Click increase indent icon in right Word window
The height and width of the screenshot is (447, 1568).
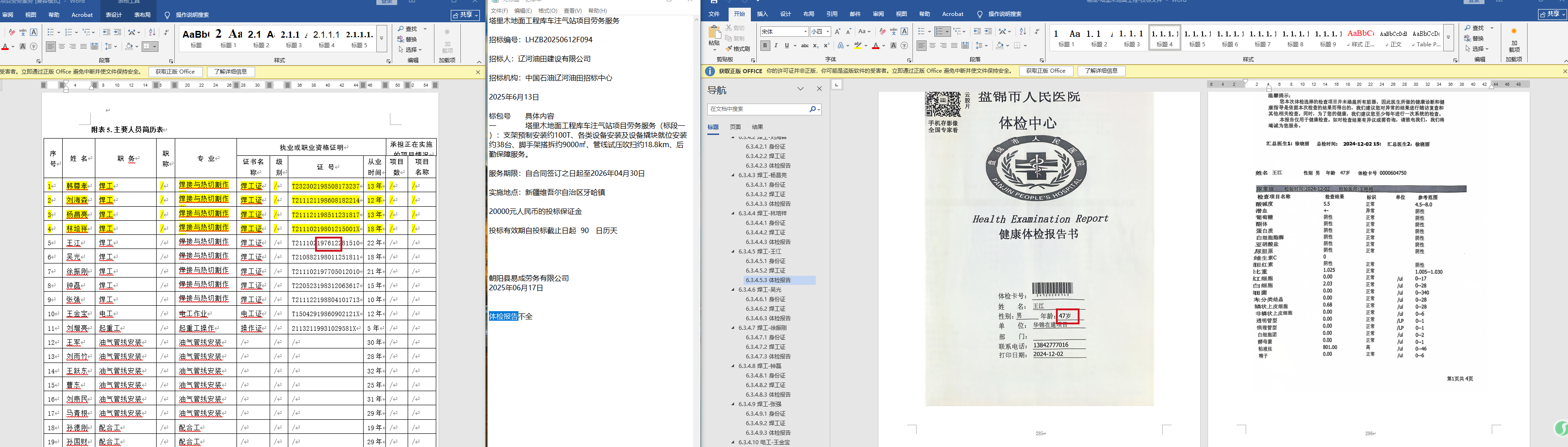click(x=988, y=32)
